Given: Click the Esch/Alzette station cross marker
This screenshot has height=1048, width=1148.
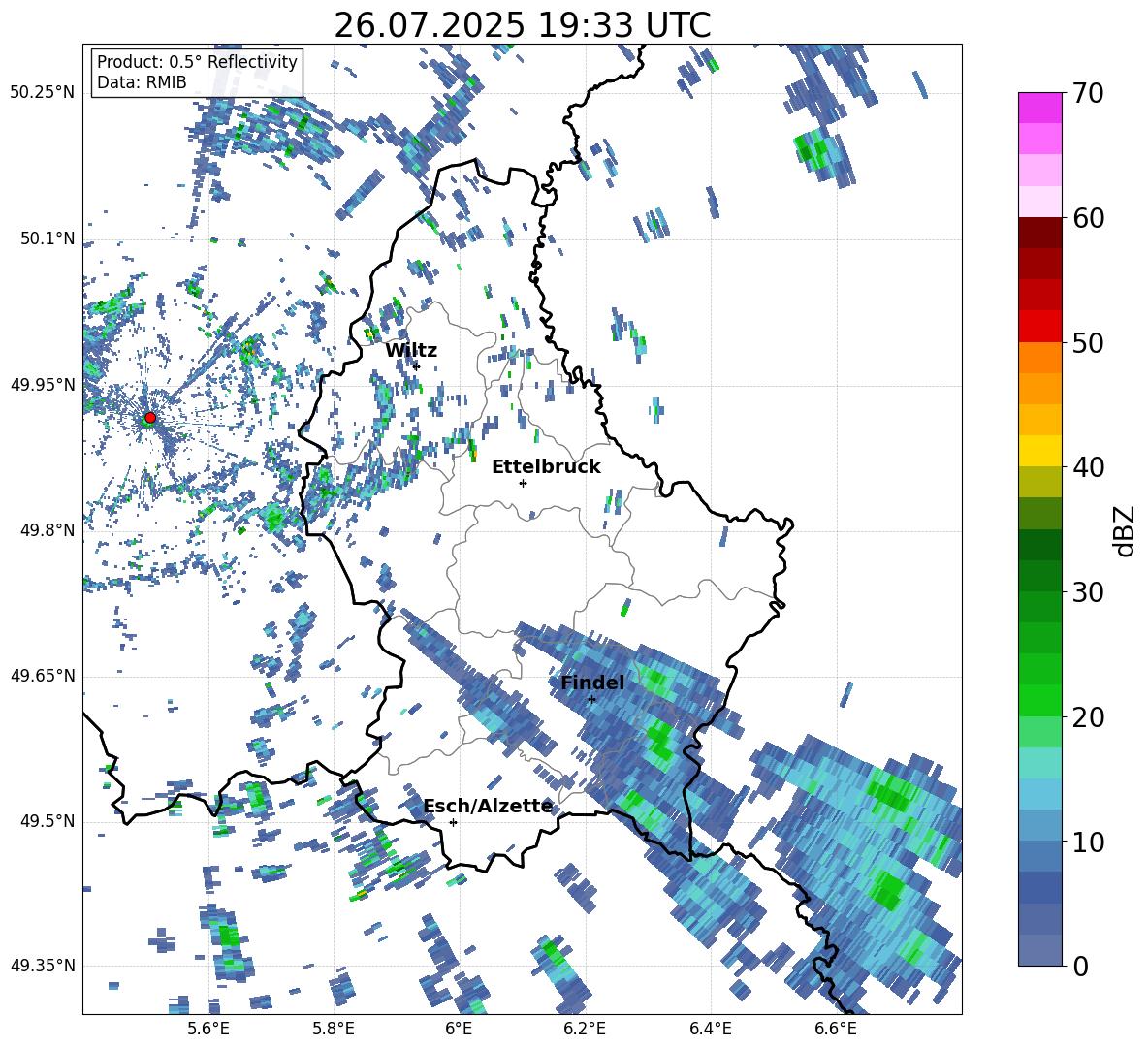Looking at the screenshot, I should pyautogui.click(x=453, y=822).
